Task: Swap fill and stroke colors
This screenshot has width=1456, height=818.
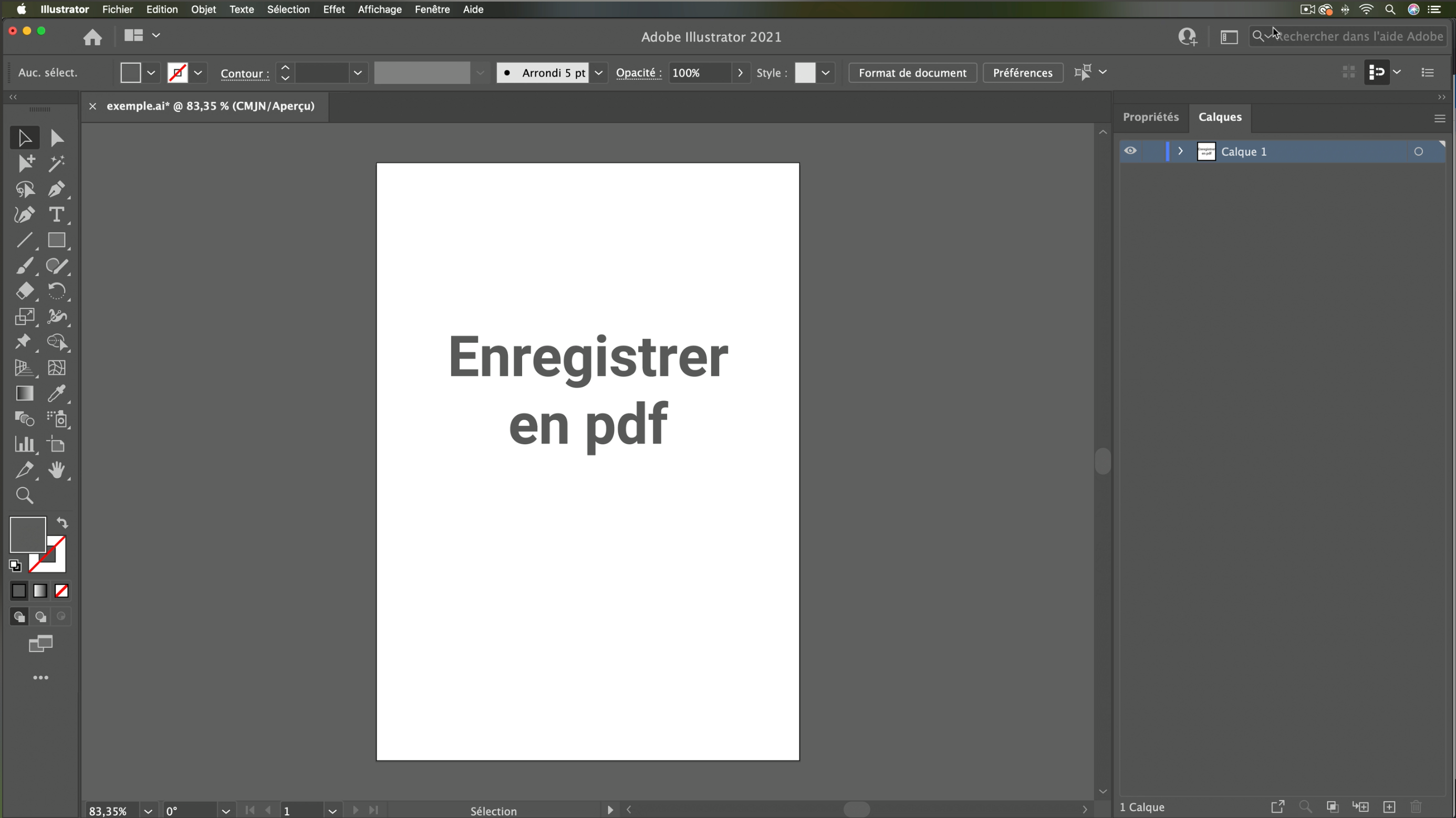Action: coord(62,522)
